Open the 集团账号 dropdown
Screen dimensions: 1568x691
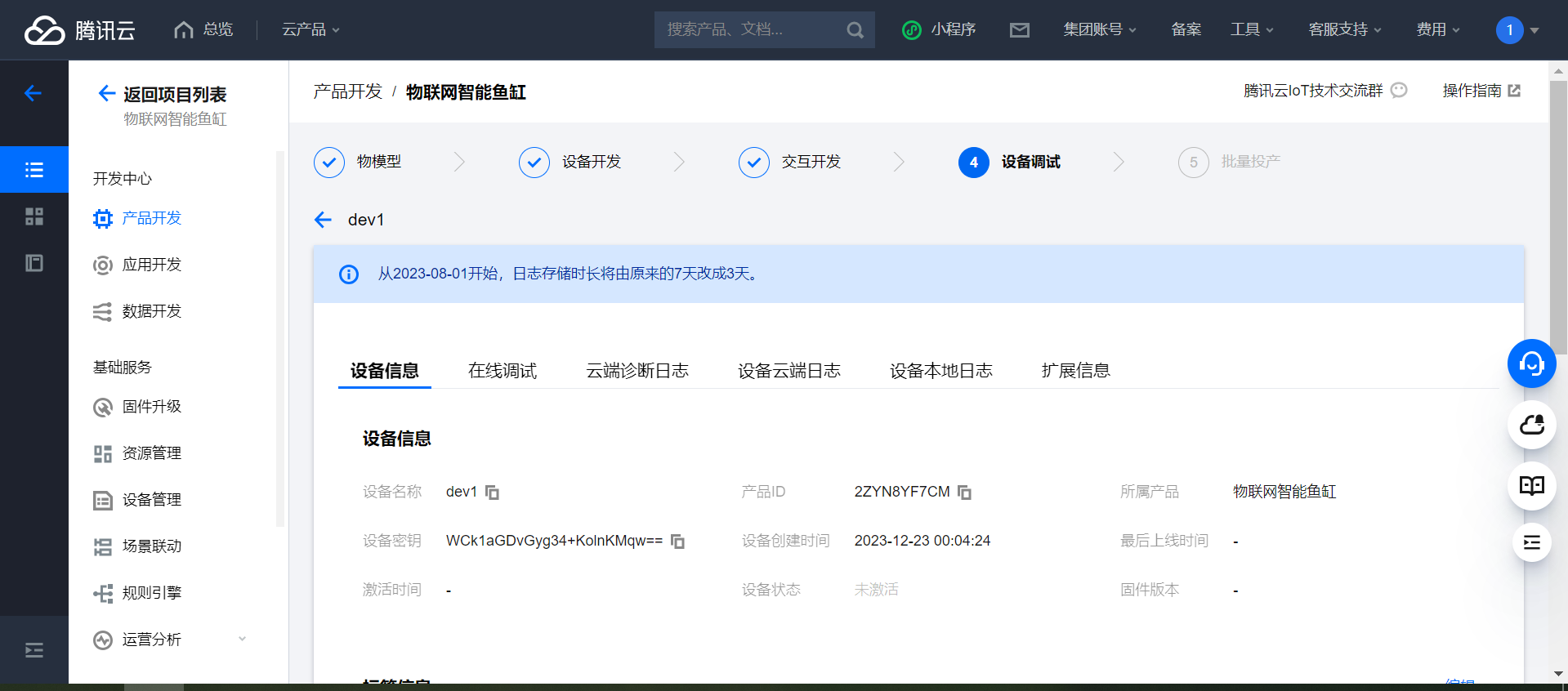point(1099,30)
